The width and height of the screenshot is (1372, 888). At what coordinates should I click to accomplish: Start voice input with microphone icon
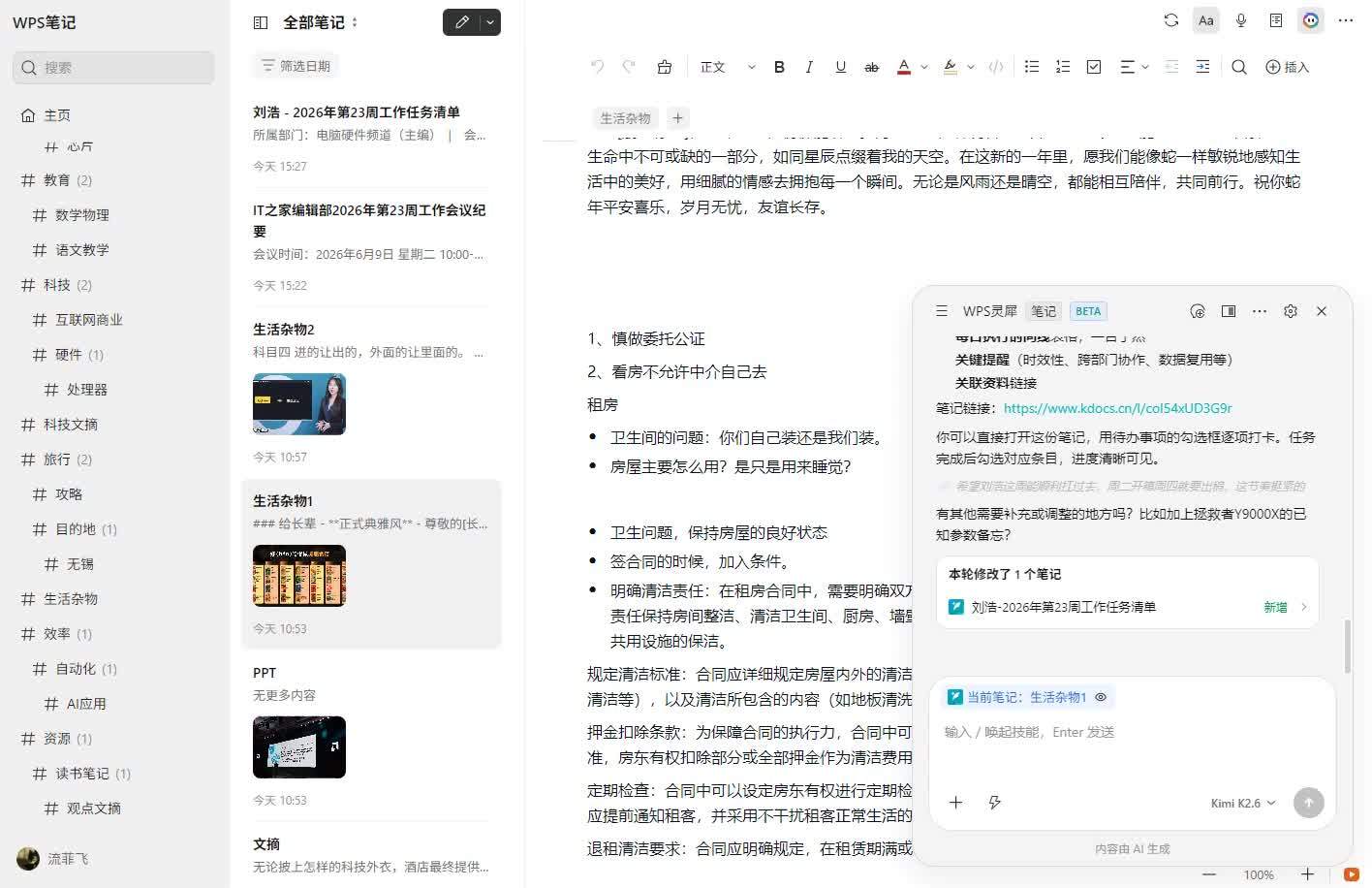(1241, 20)
